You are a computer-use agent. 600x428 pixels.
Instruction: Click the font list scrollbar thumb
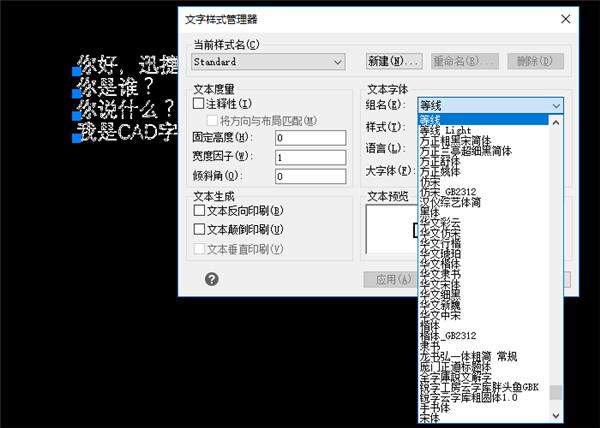(556, 392)
